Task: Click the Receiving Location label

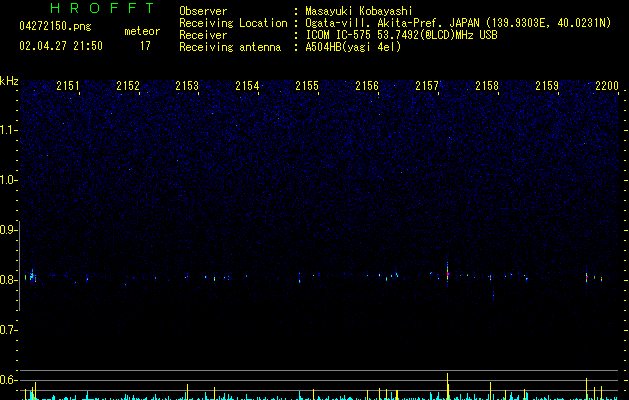Action: (233, 23)
